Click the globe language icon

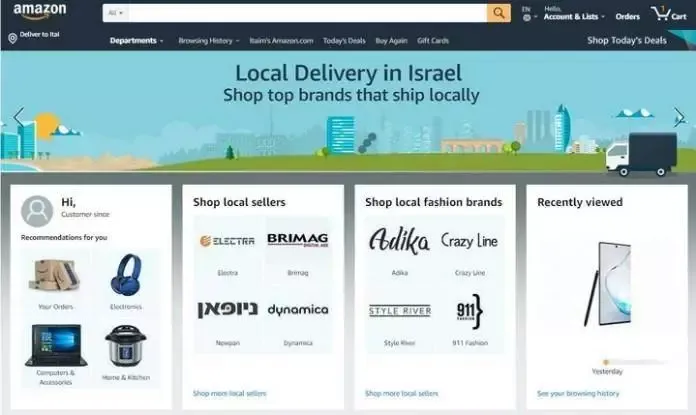(526, 18)
